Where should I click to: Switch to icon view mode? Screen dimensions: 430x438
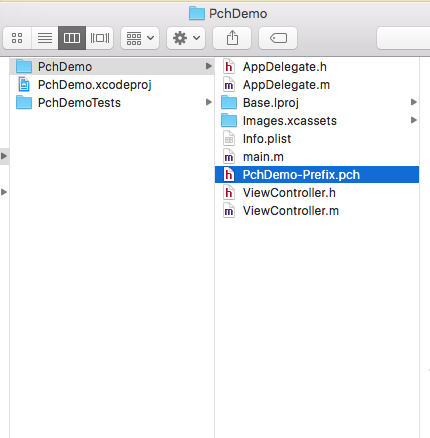[x=17, y=38]
